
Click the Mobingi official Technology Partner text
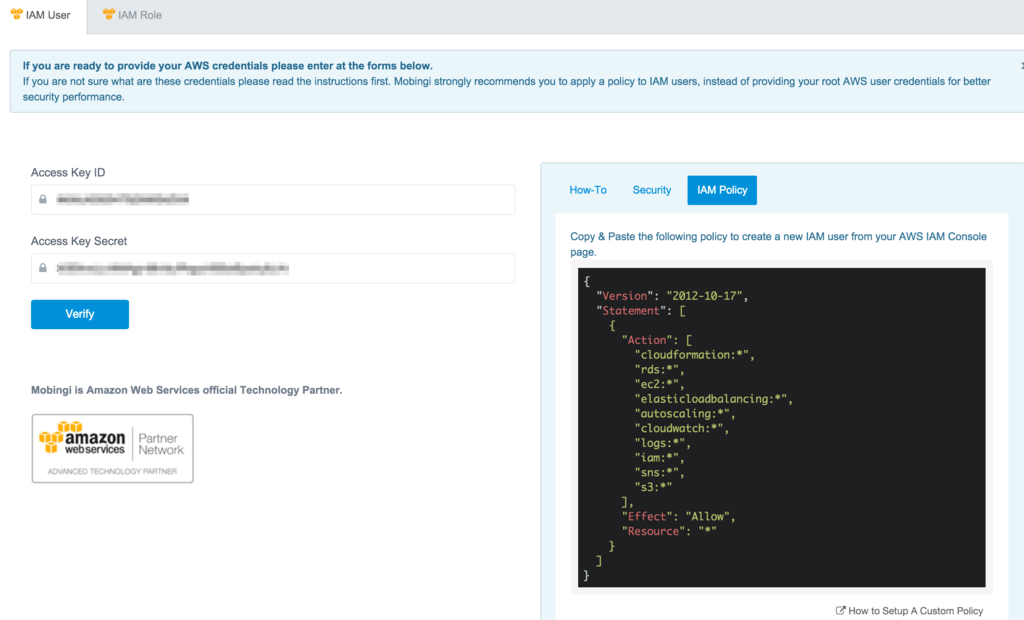(187, 390)
